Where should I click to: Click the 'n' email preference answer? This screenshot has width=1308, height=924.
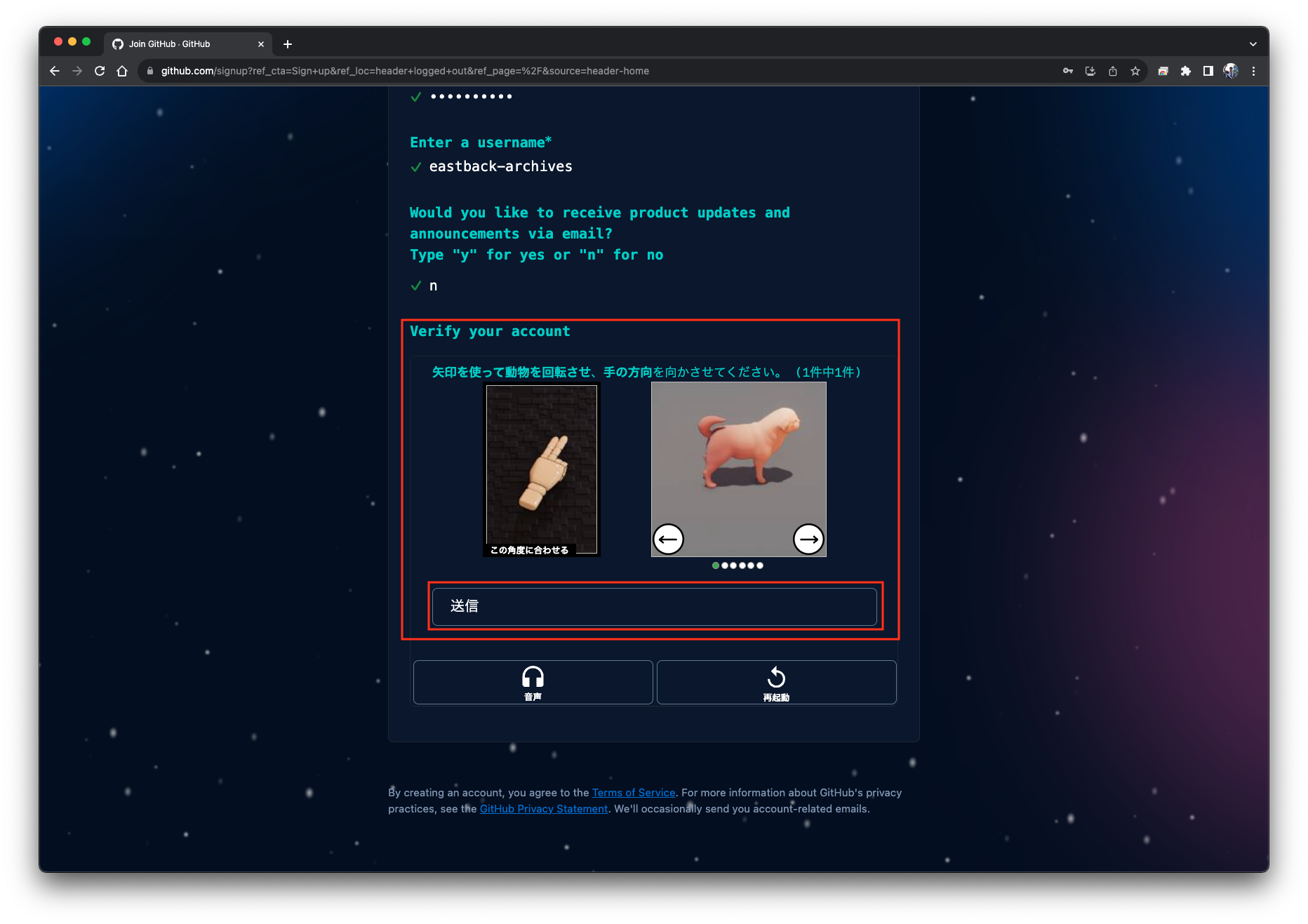(x=434, y=286)
